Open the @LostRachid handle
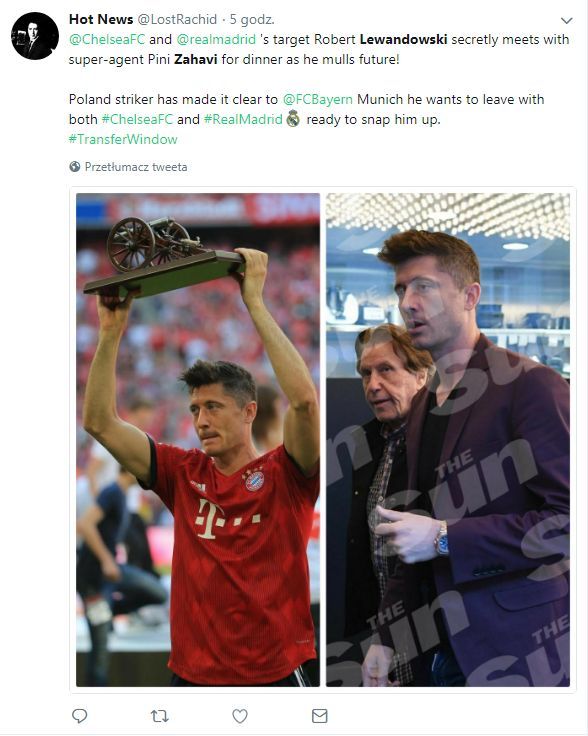 pyautogui.click(x=177, y=19)
